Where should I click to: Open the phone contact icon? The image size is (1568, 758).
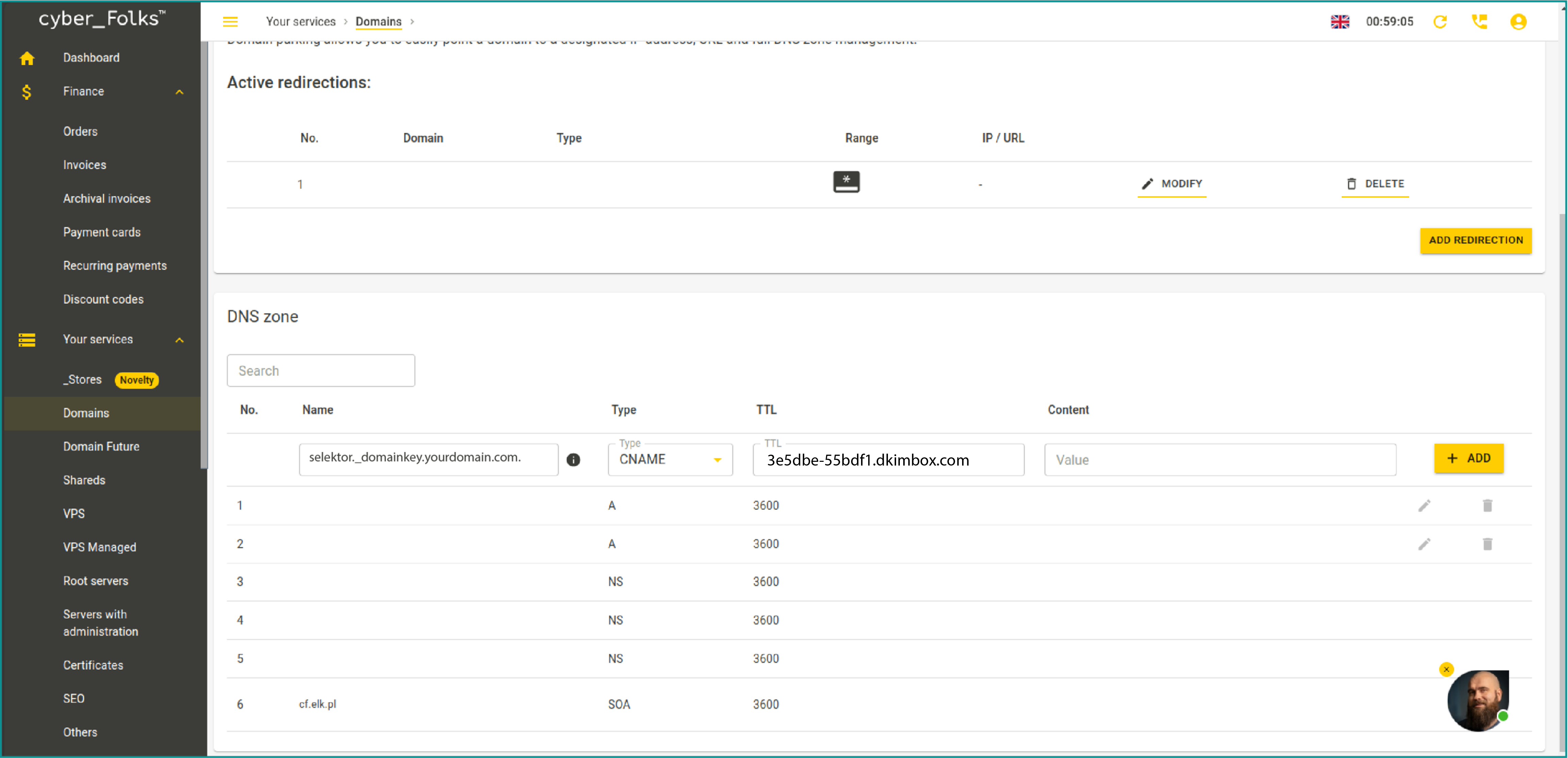pos(1479,22)
